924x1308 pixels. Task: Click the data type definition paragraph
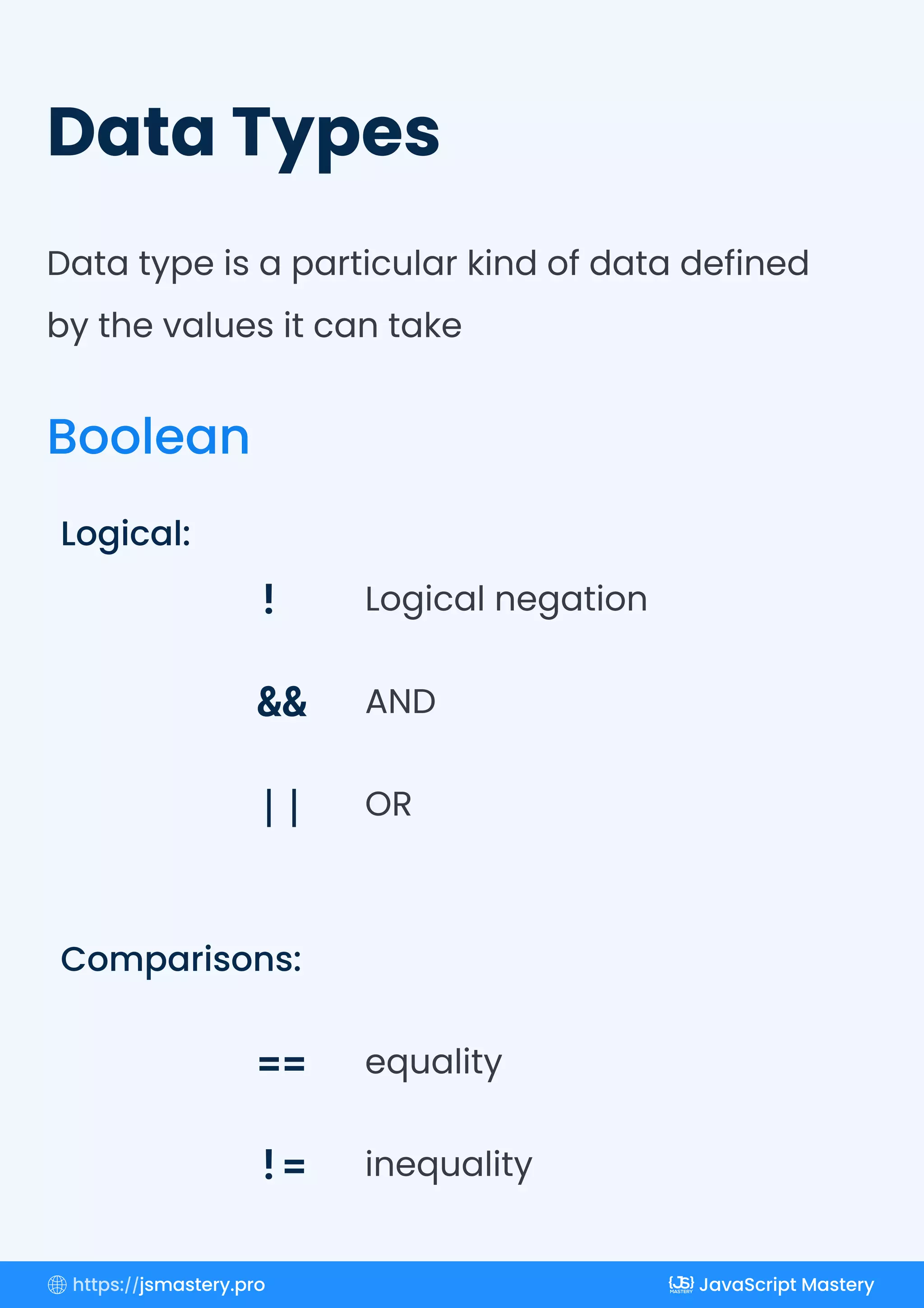(428, 295)
